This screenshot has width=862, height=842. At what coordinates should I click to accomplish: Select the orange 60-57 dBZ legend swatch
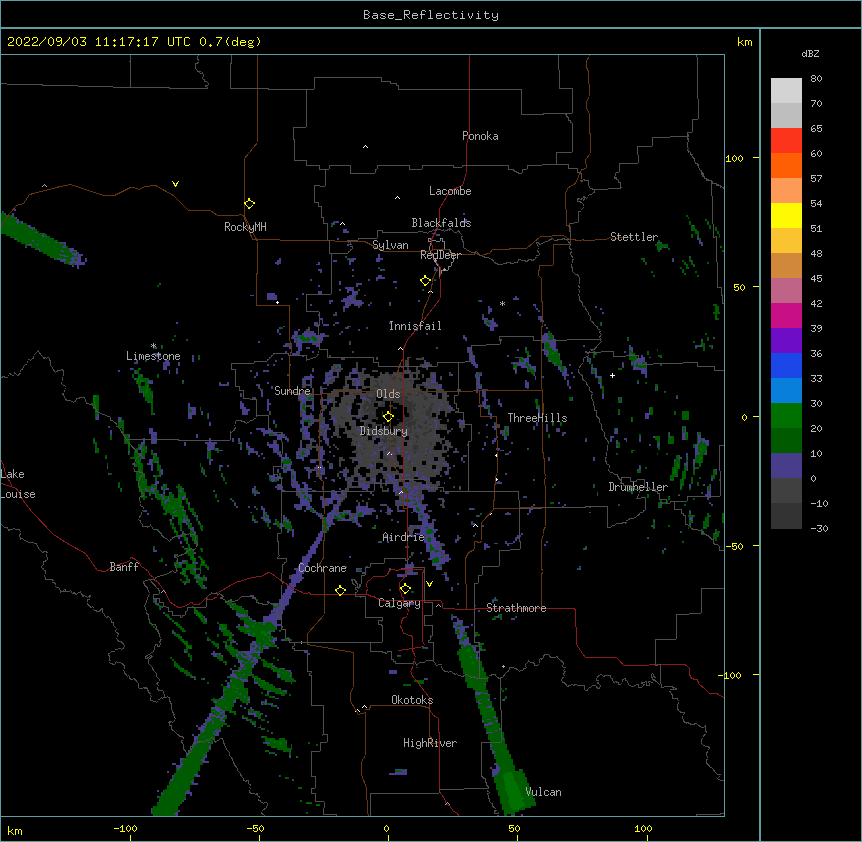786,165
